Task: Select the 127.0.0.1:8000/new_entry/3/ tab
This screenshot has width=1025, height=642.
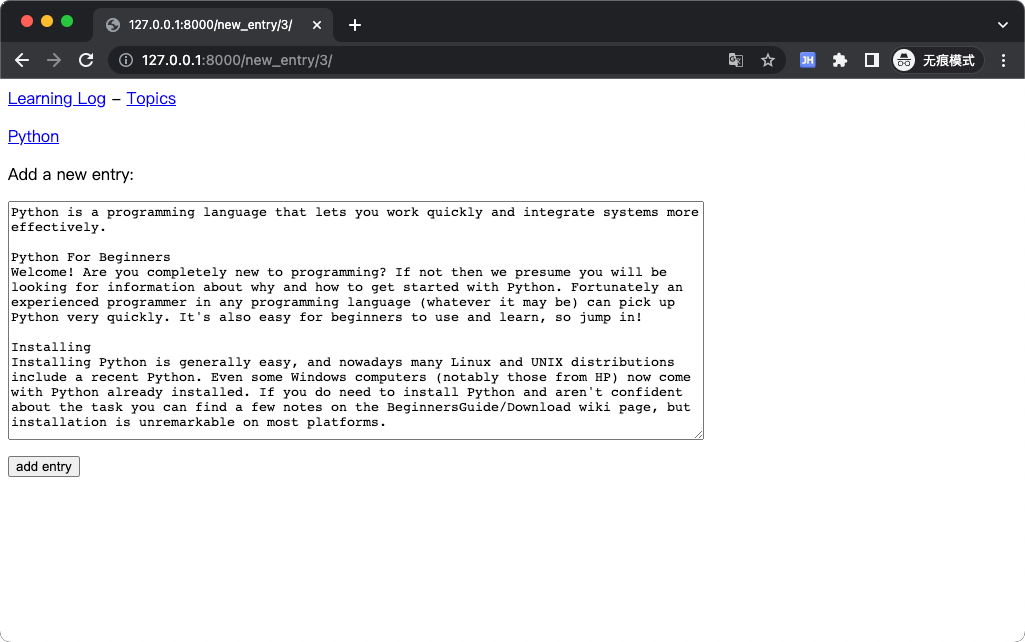Action: pos(213,25)
